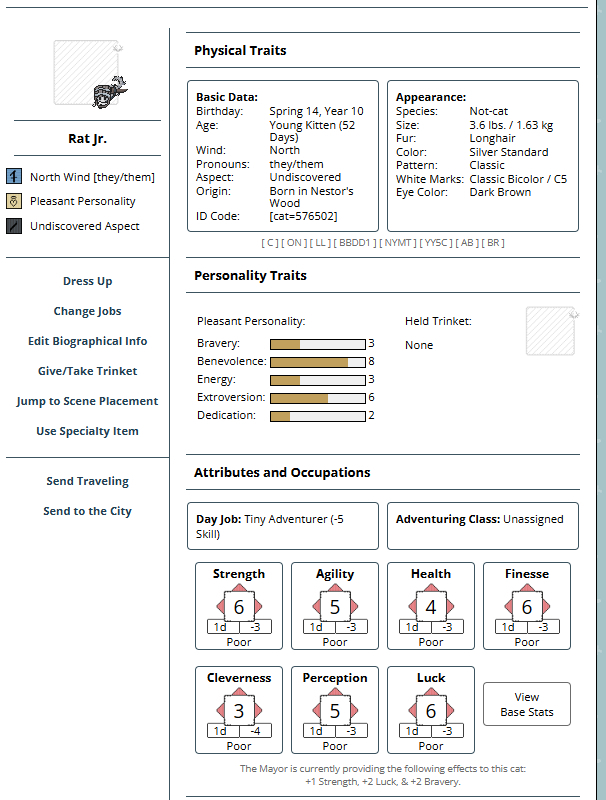Select the empty Held Trinket slot

click(551, 331)
